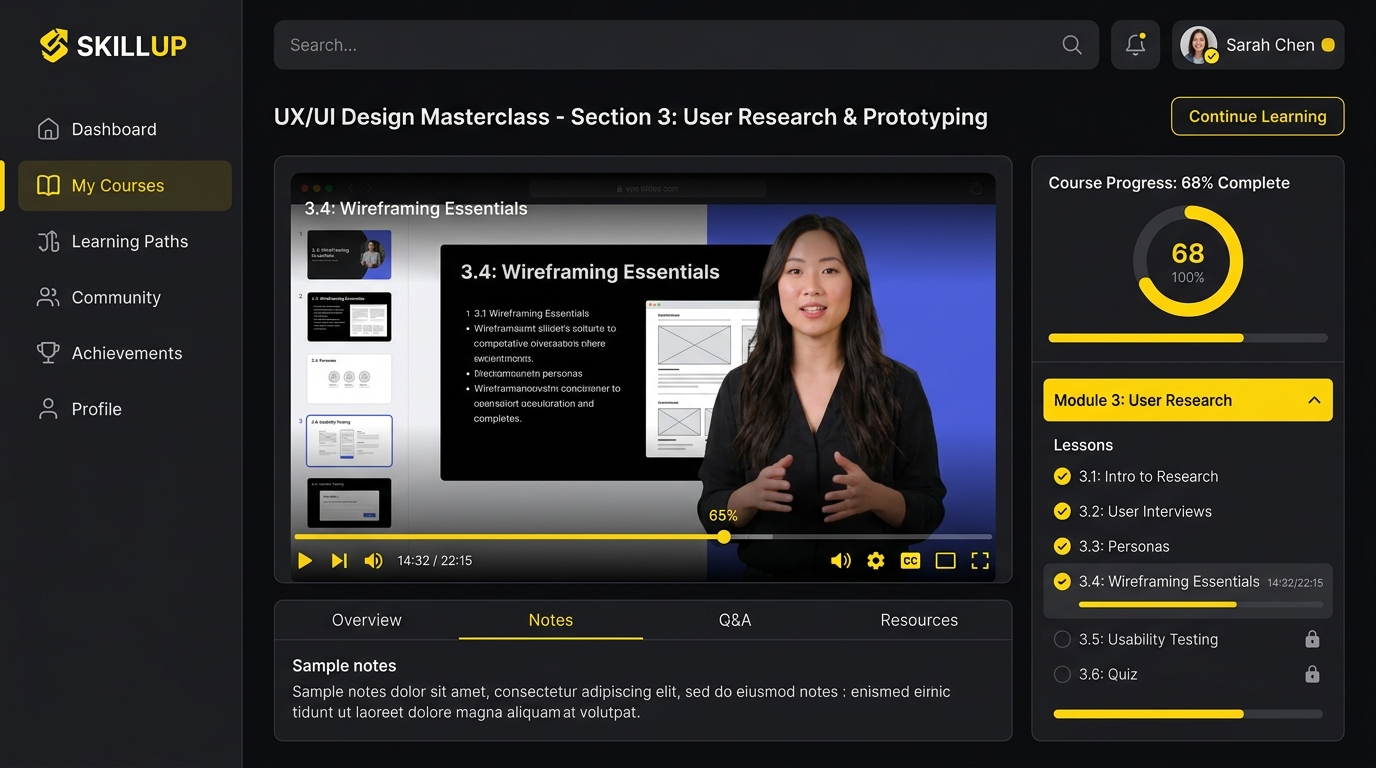1376x768 pixels.
Task: Toggle the 3.1 Intro to Research checkmark
Action: [1062, 476]
